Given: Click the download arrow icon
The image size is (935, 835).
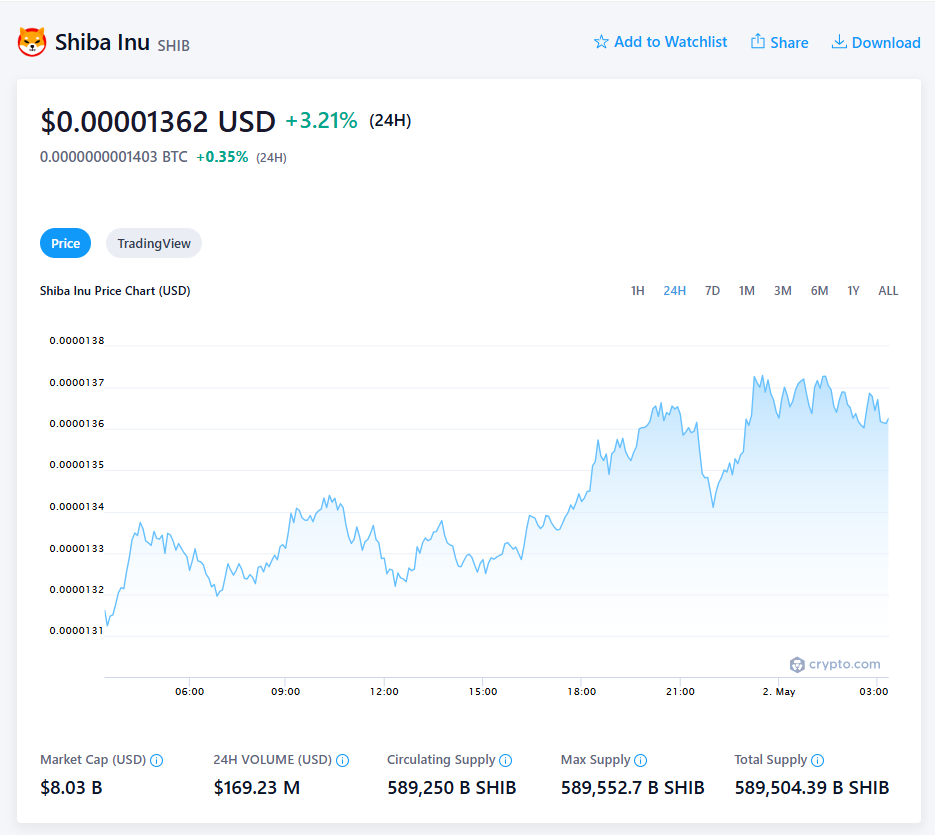Looking at the screenshot, I should pyautogui.click(x=839, y=41).
